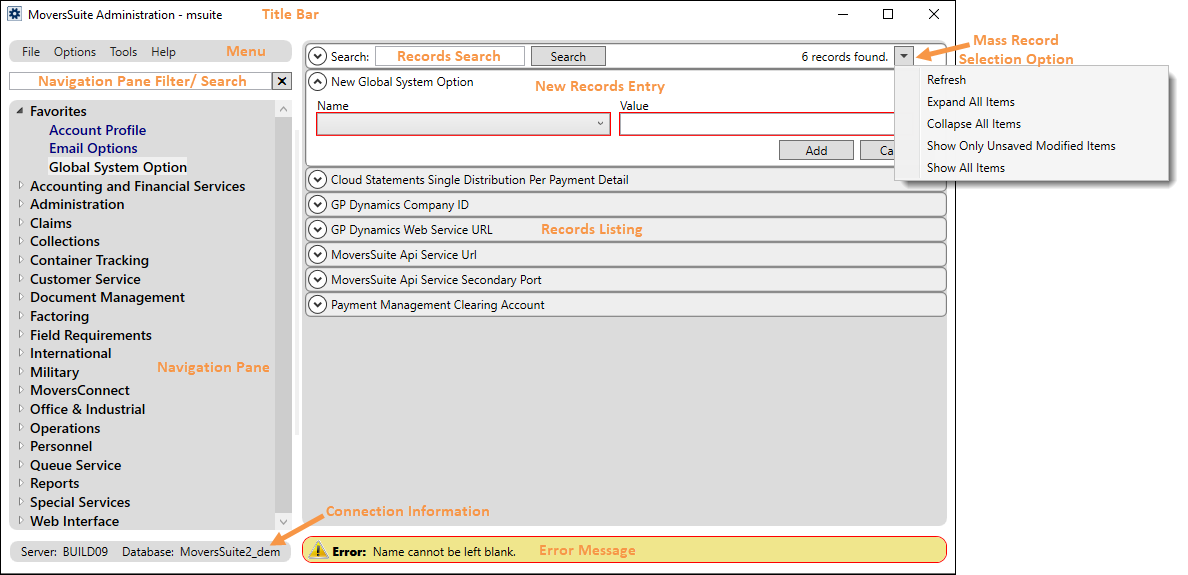Click navigation pane scrollbar up arrow
1188x575 pixels.
[x=283, y=109]
